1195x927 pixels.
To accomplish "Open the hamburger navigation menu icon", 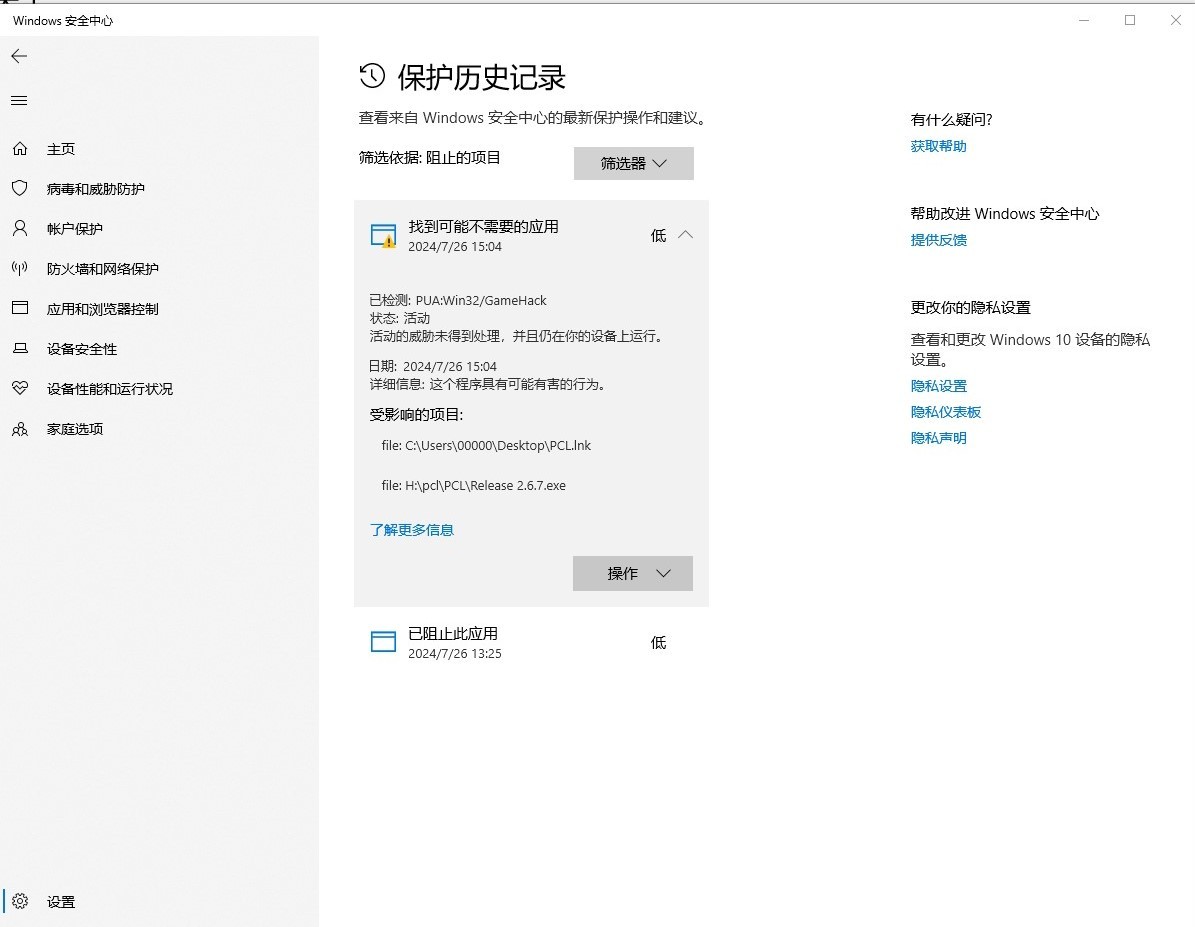I will pos(19,100).
